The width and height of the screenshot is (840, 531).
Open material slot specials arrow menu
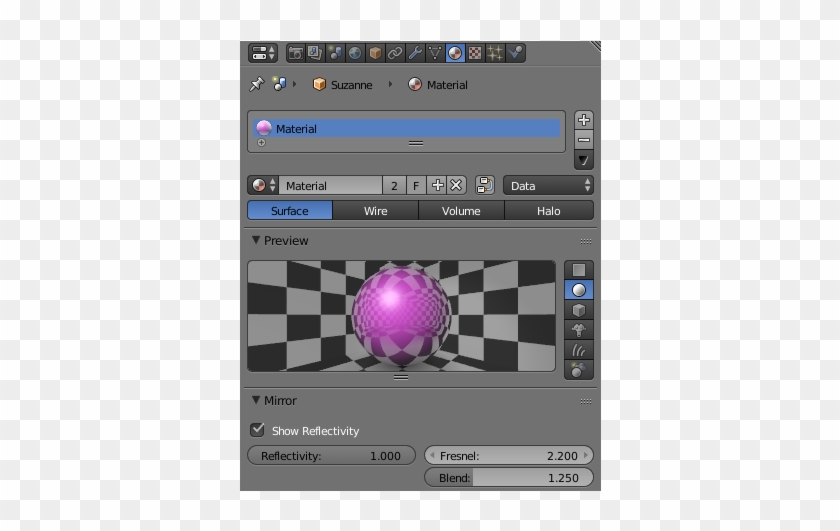tap(584, 160)
